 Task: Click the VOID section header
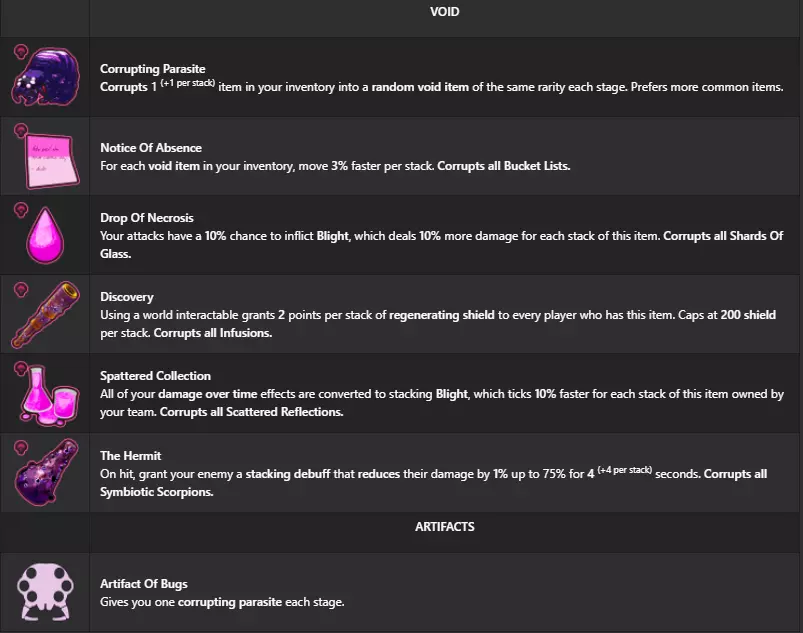click(x=444, y=13)
